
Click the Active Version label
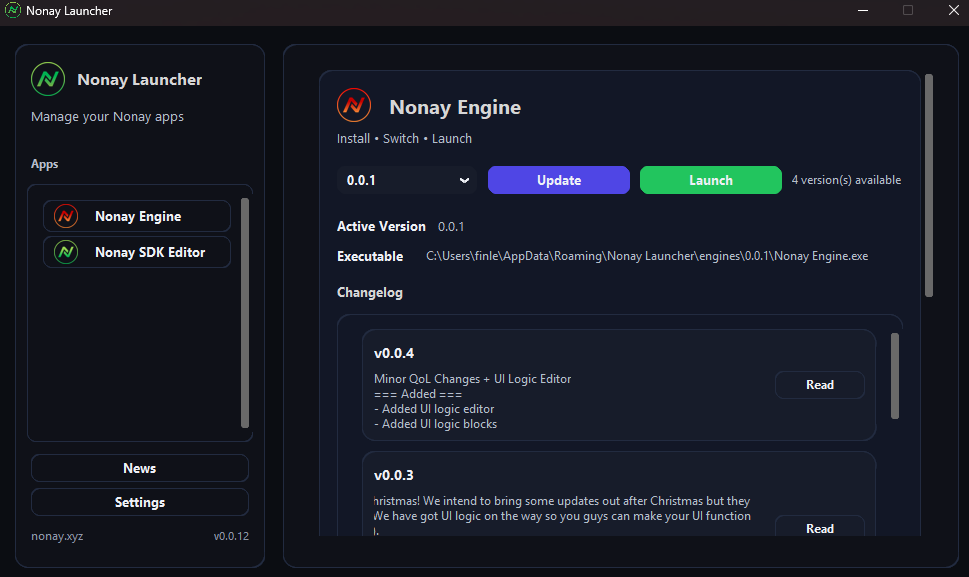point(381,227)
